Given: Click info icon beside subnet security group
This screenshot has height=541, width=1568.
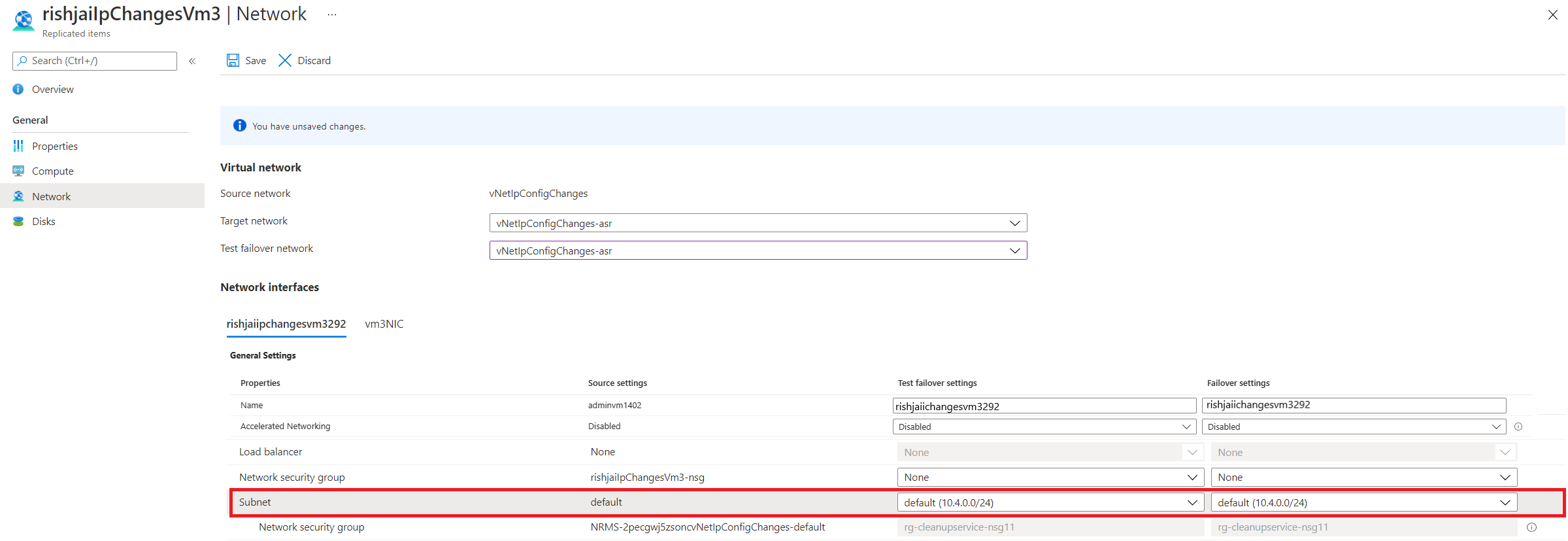Looking at the screenshot, I should pyautogui.click(x=1531, y=527).
